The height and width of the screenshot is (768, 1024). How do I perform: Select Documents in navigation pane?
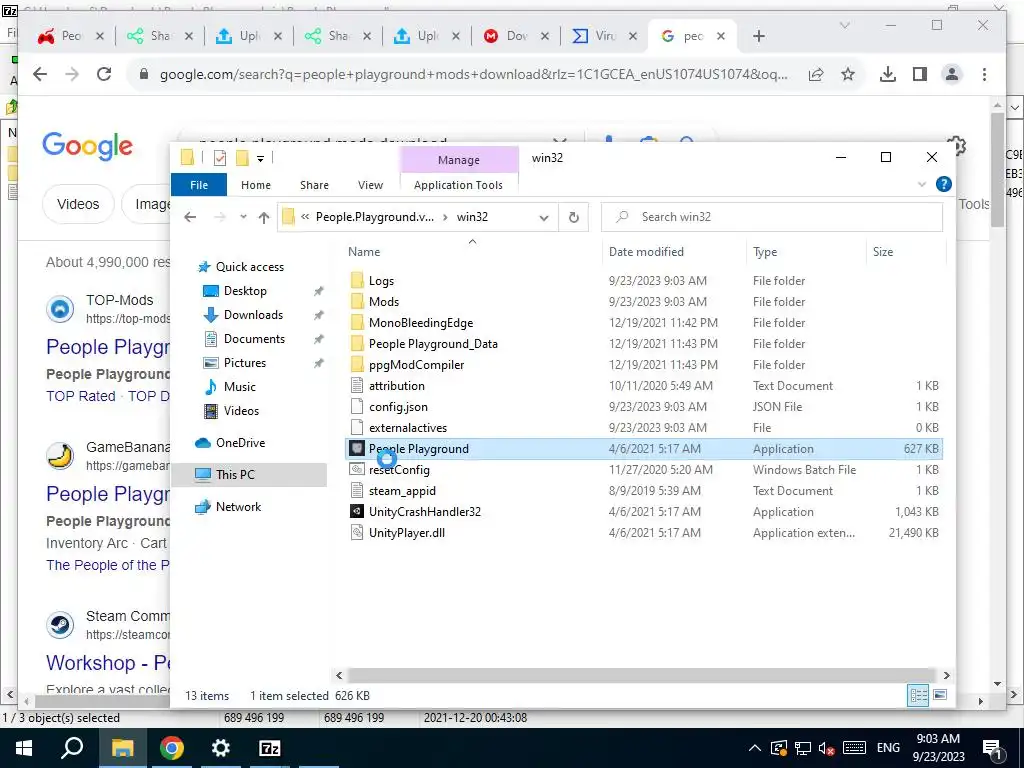[x=254, y=339]
